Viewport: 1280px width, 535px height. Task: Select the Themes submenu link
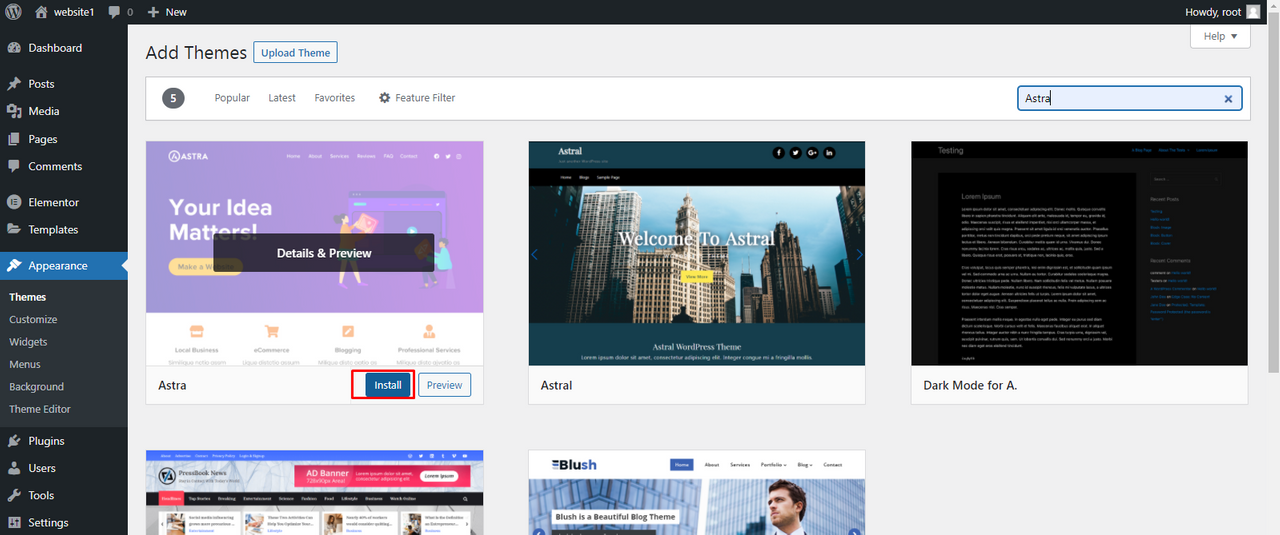click(x=28, y=297)
